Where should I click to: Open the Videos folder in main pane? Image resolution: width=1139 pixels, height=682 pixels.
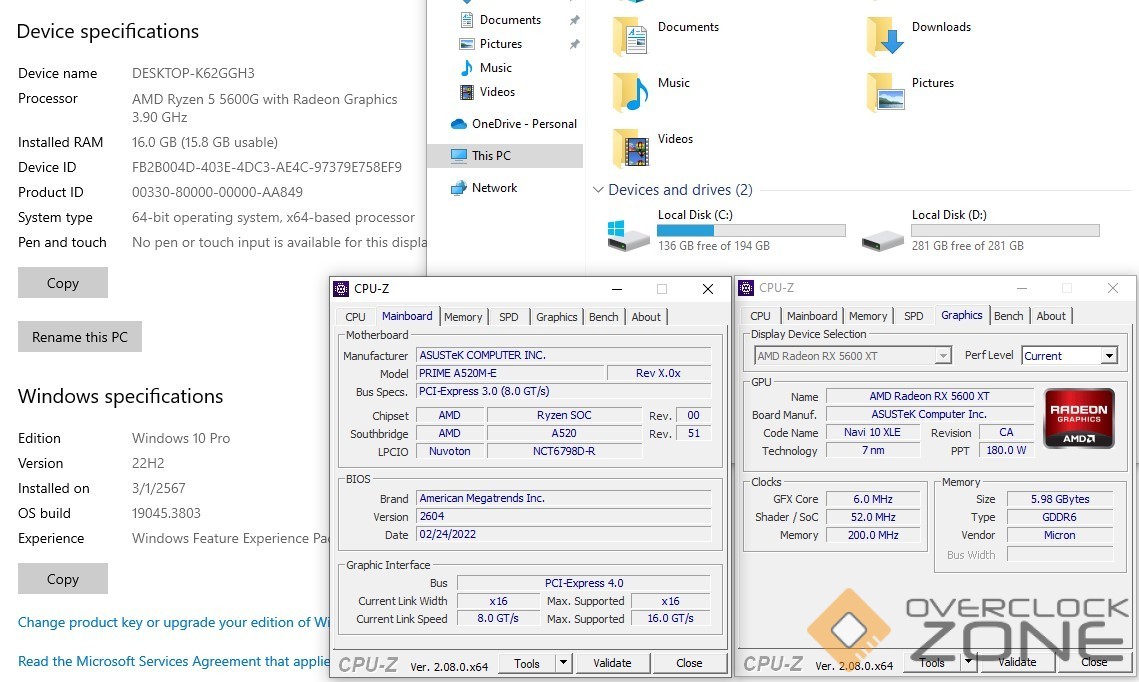pyautogui.click(x=630, y=147)
